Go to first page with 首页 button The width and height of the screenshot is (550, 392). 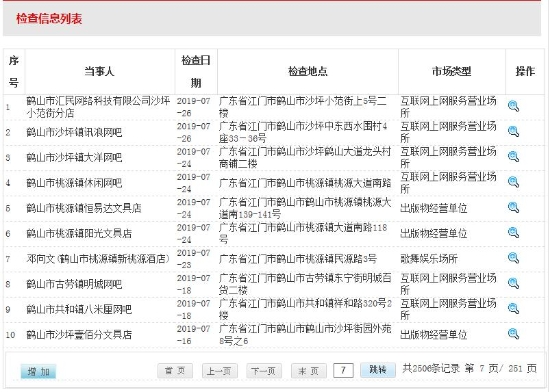(x=175, y=371)
